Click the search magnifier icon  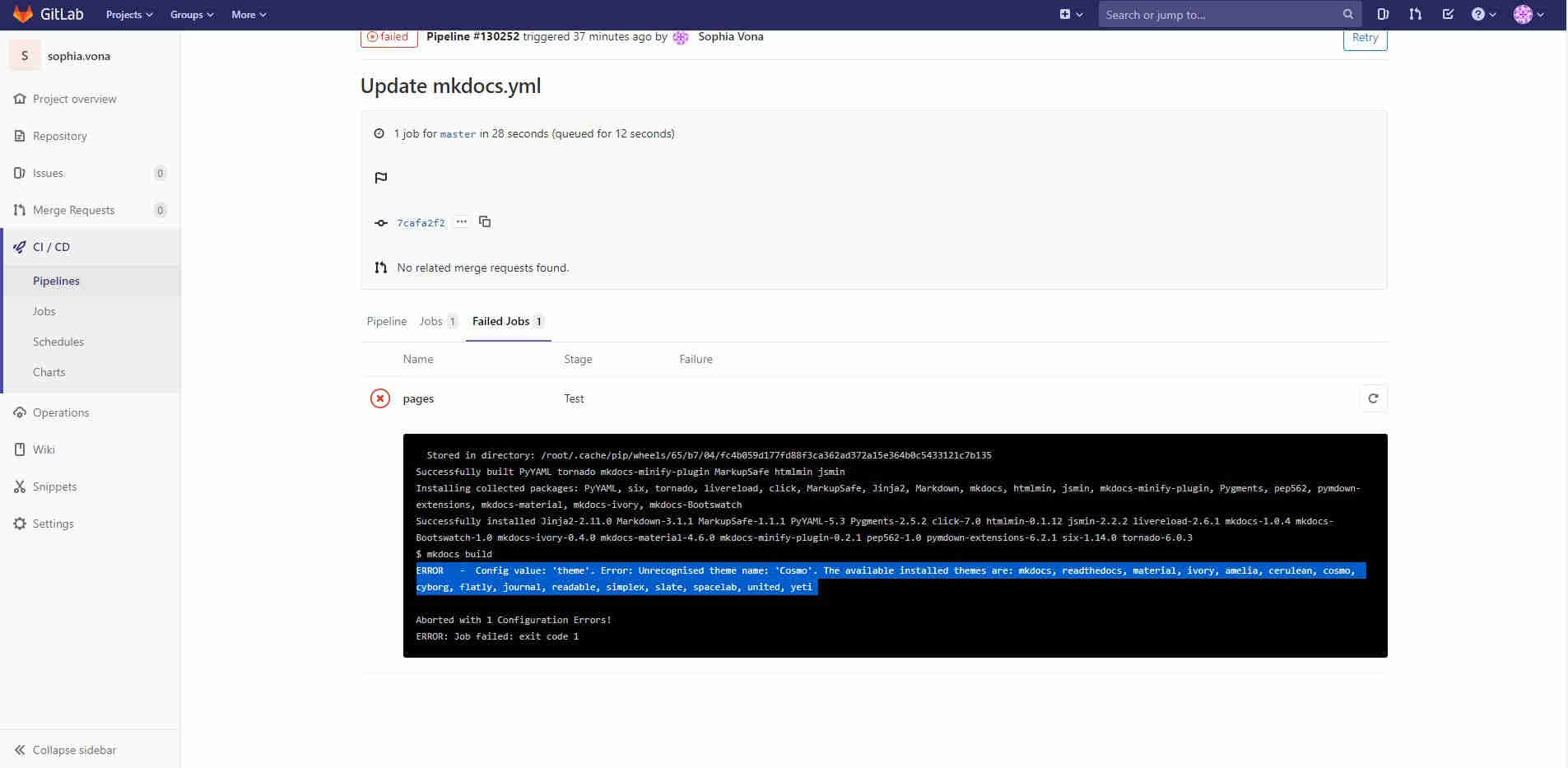[x=1347, y=14]
